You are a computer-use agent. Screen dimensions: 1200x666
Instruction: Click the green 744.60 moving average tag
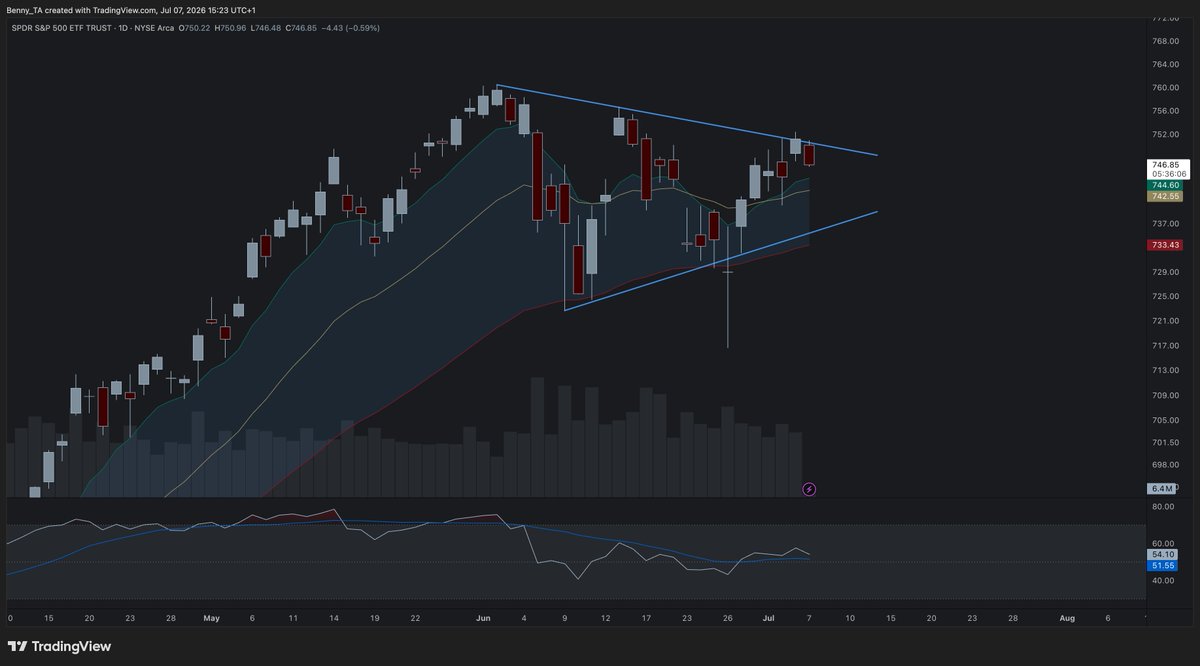(x=1166, y=186)
